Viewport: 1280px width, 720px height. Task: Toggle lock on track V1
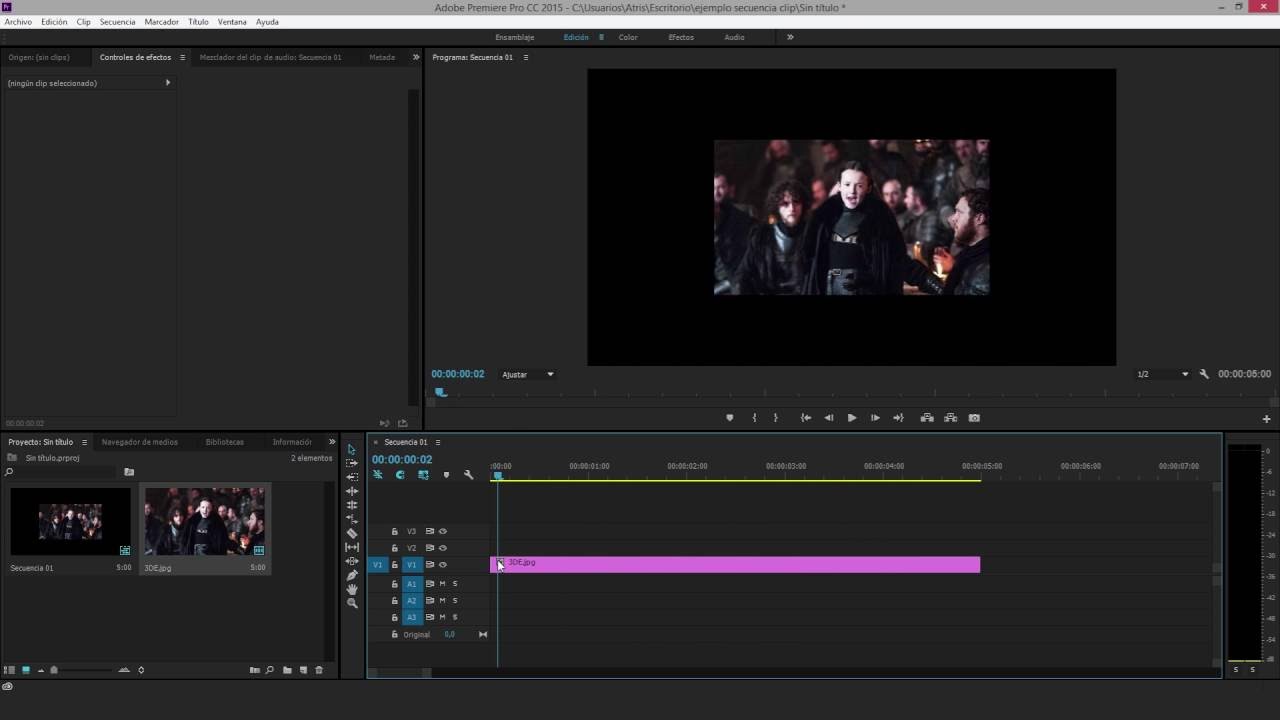pos(395,565)
